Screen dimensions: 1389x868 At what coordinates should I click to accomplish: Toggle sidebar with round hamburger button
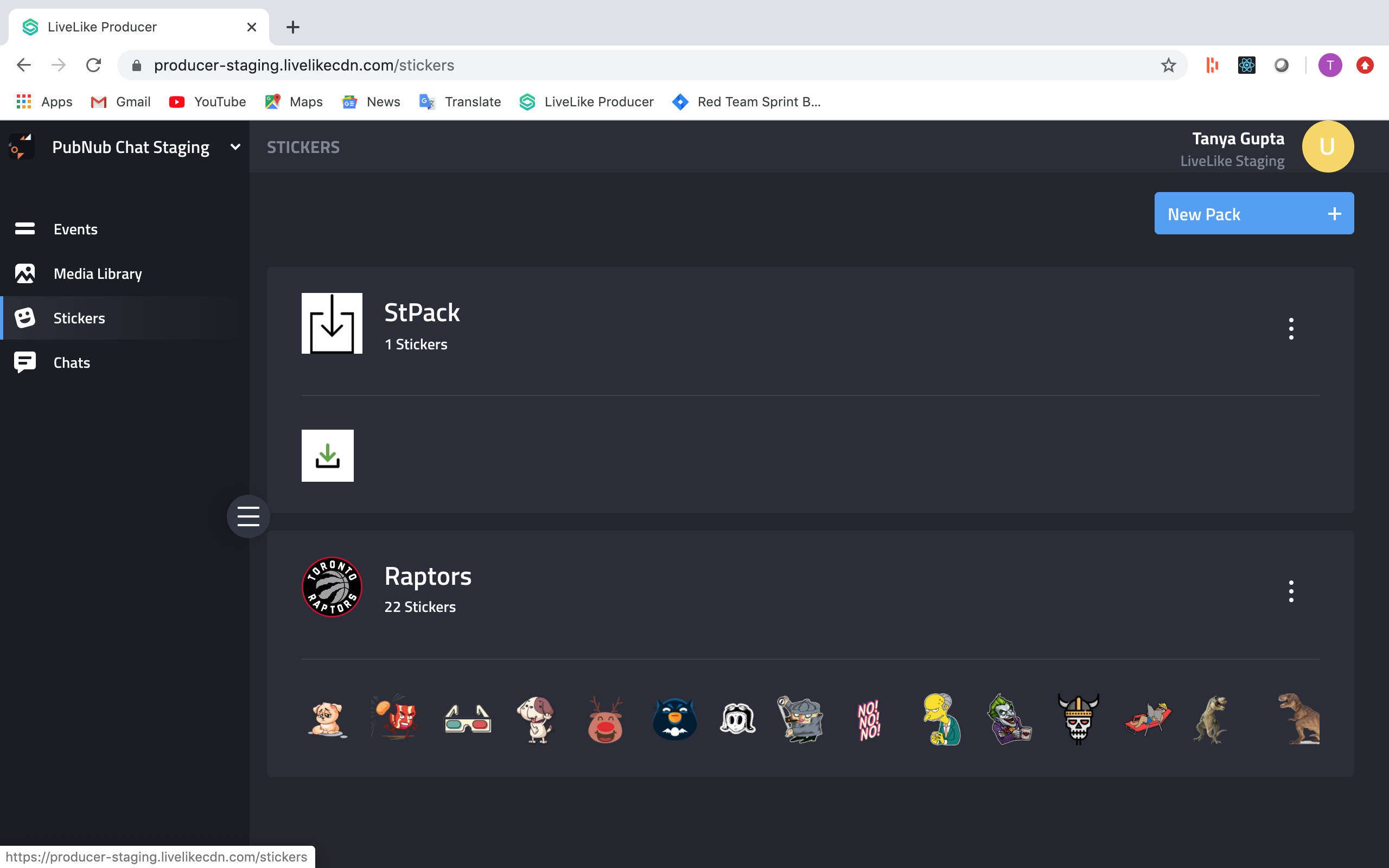tap(248, 516)
